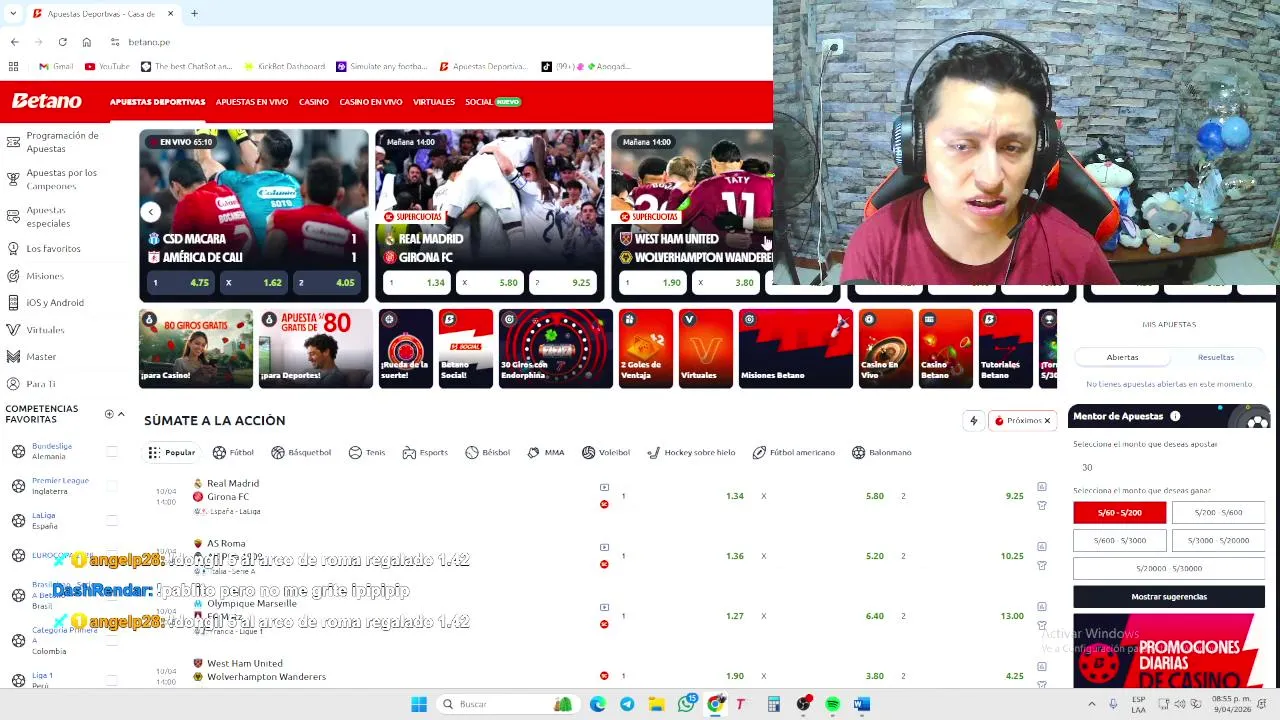1280x720 pixels.
Task: Choose the S/20000 - S/30000 win range
Action: point(1168,568)
